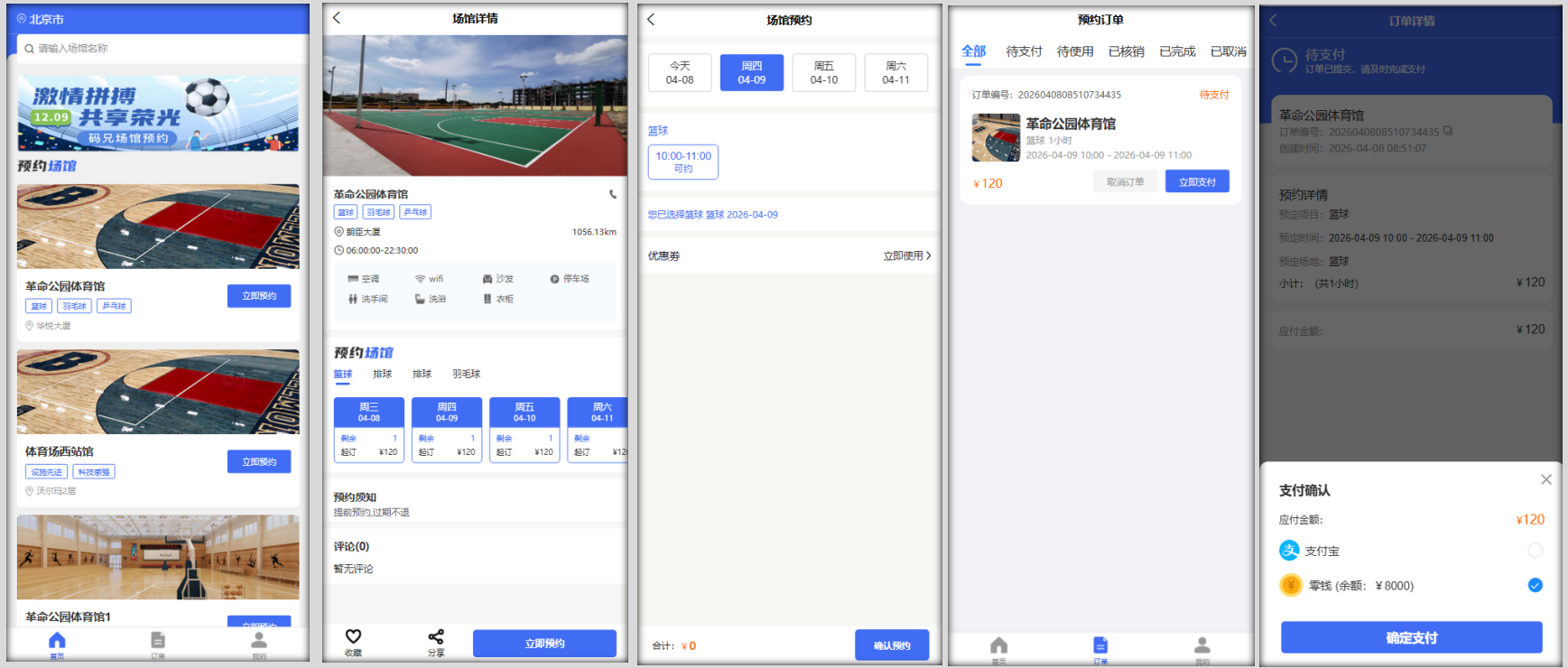Image resolution: width=1568 pixels, height=668 pixels.
Task: Tap the wifi facility icon
Action: coord(420,279)
